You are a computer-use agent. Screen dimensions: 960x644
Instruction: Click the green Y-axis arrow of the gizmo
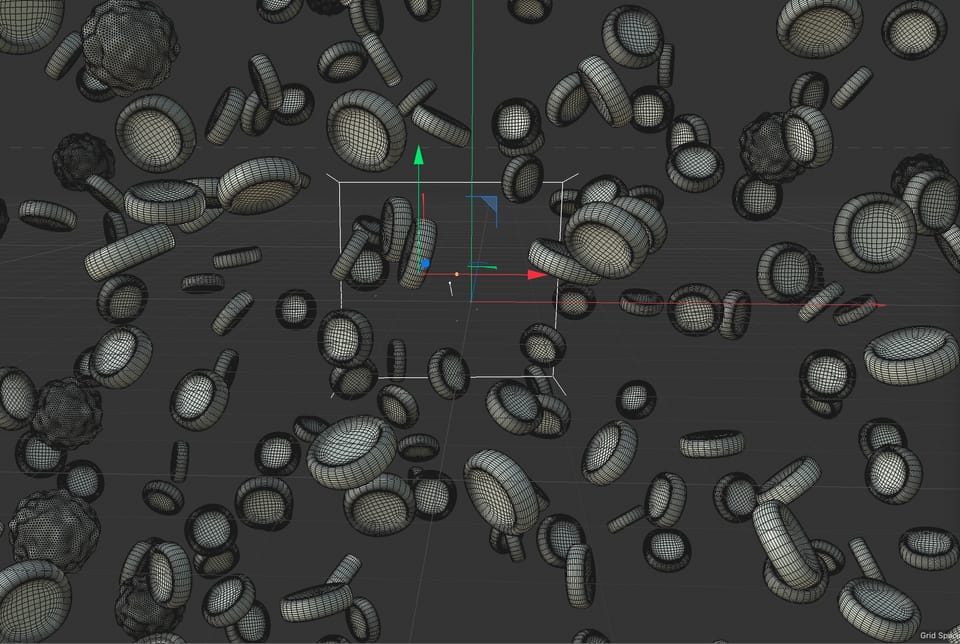click(x=418, y=156)
